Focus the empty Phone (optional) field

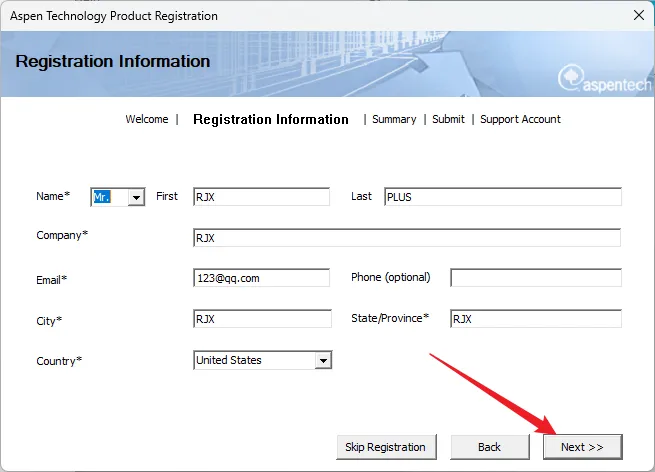pos(536,278)
